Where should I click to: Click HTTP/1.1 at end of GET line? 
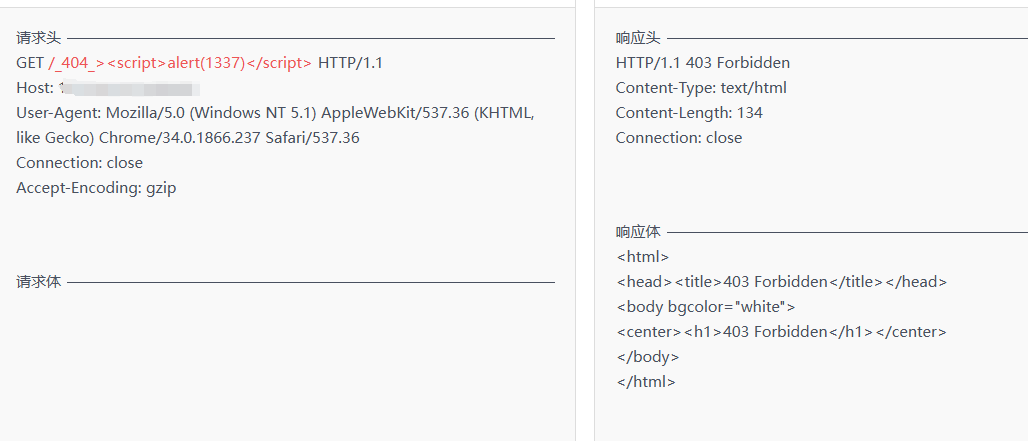(350, 63)
